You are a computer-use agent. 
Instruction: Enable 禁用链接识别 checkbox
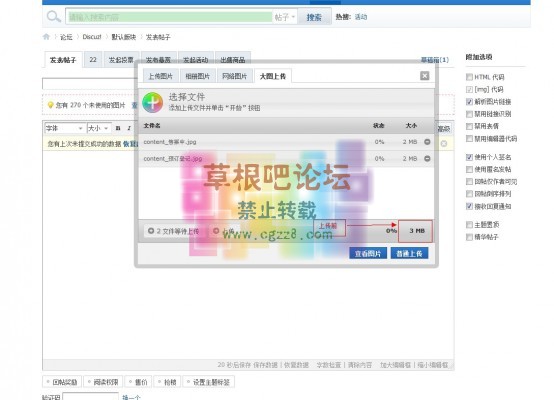(469, 114)
